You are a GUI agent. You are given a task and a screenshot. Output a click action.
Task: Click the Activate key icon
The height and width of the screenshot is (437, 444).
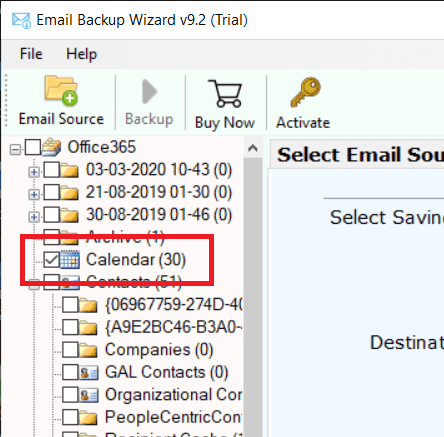point(306,92)
